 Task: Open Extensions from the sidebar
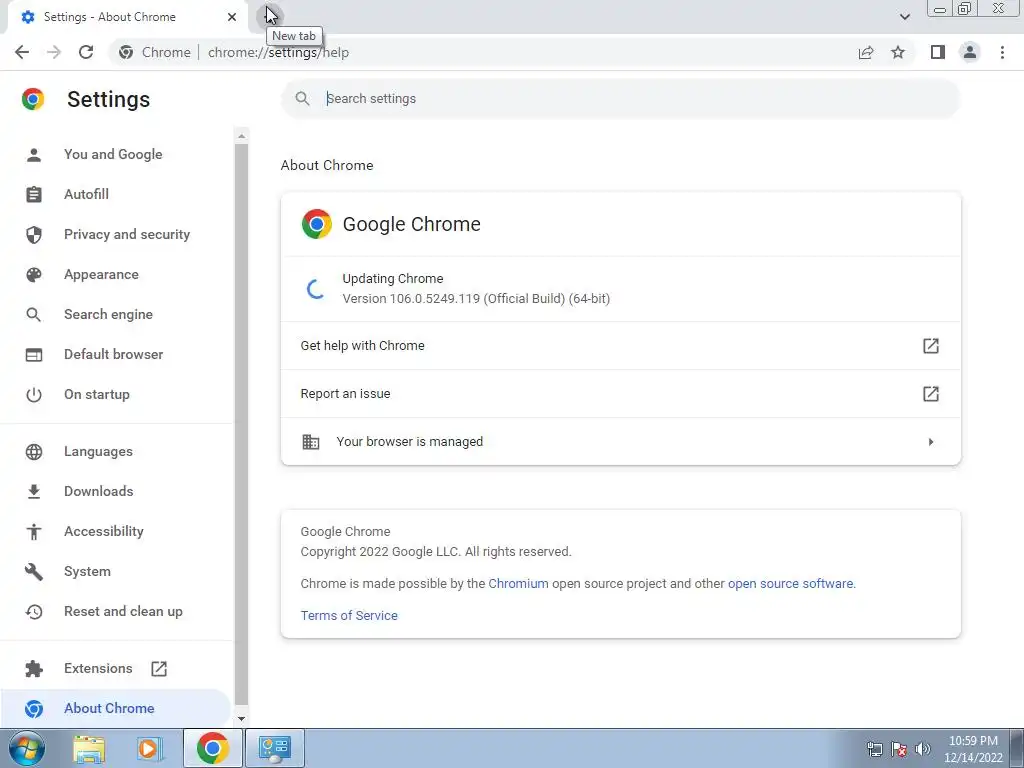click(x=98, y=669)
